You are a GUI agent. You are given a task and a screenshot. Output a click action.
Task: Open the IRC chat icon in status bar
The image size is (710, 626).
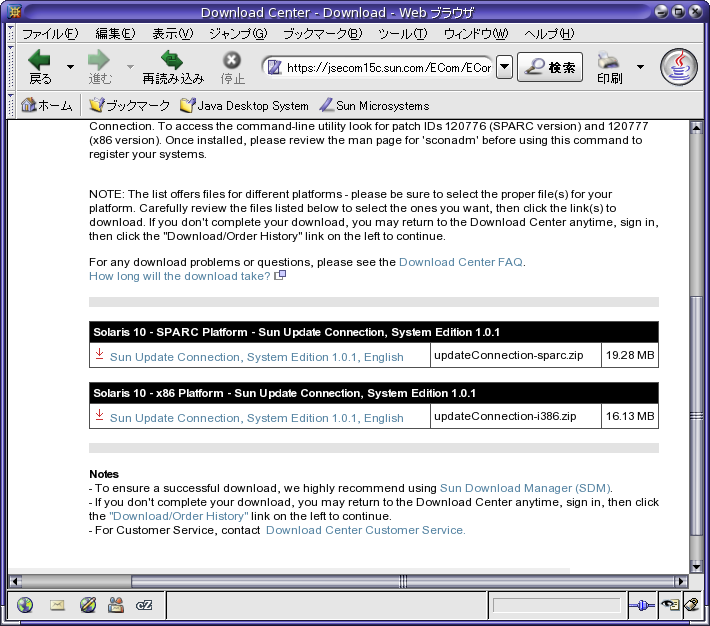point(144,605)
